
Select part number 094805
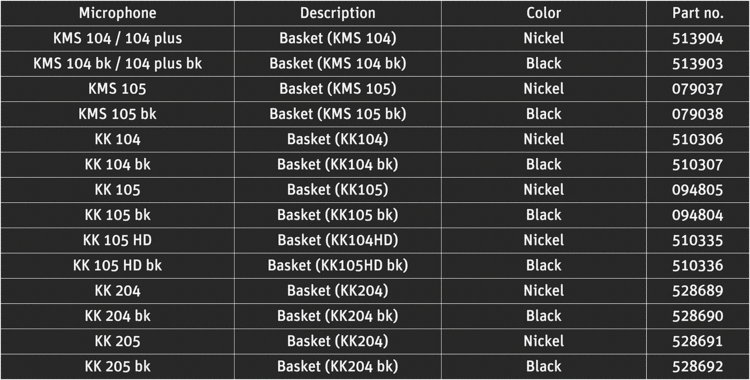tap(698, 190)
